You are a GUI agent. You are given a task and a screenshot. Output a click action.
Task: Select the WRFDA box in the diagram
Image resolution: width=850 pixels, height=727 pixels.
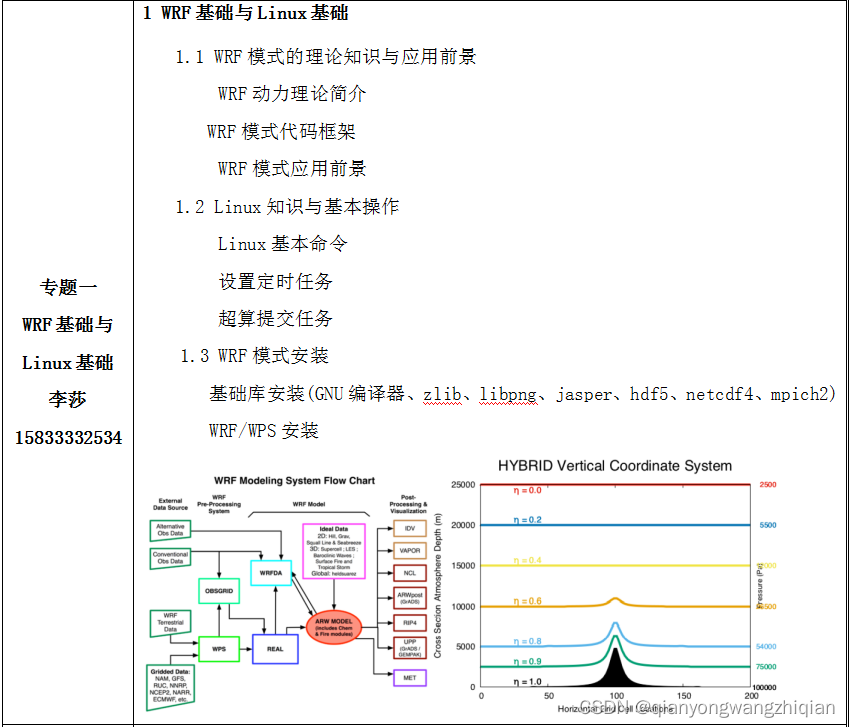point(271,573)
